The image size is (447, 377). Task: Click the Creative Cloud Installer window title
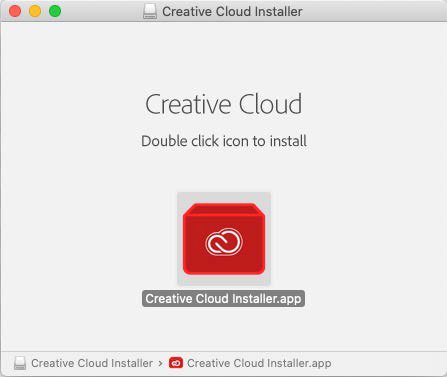pyautogui.click(x=232, y=12)
